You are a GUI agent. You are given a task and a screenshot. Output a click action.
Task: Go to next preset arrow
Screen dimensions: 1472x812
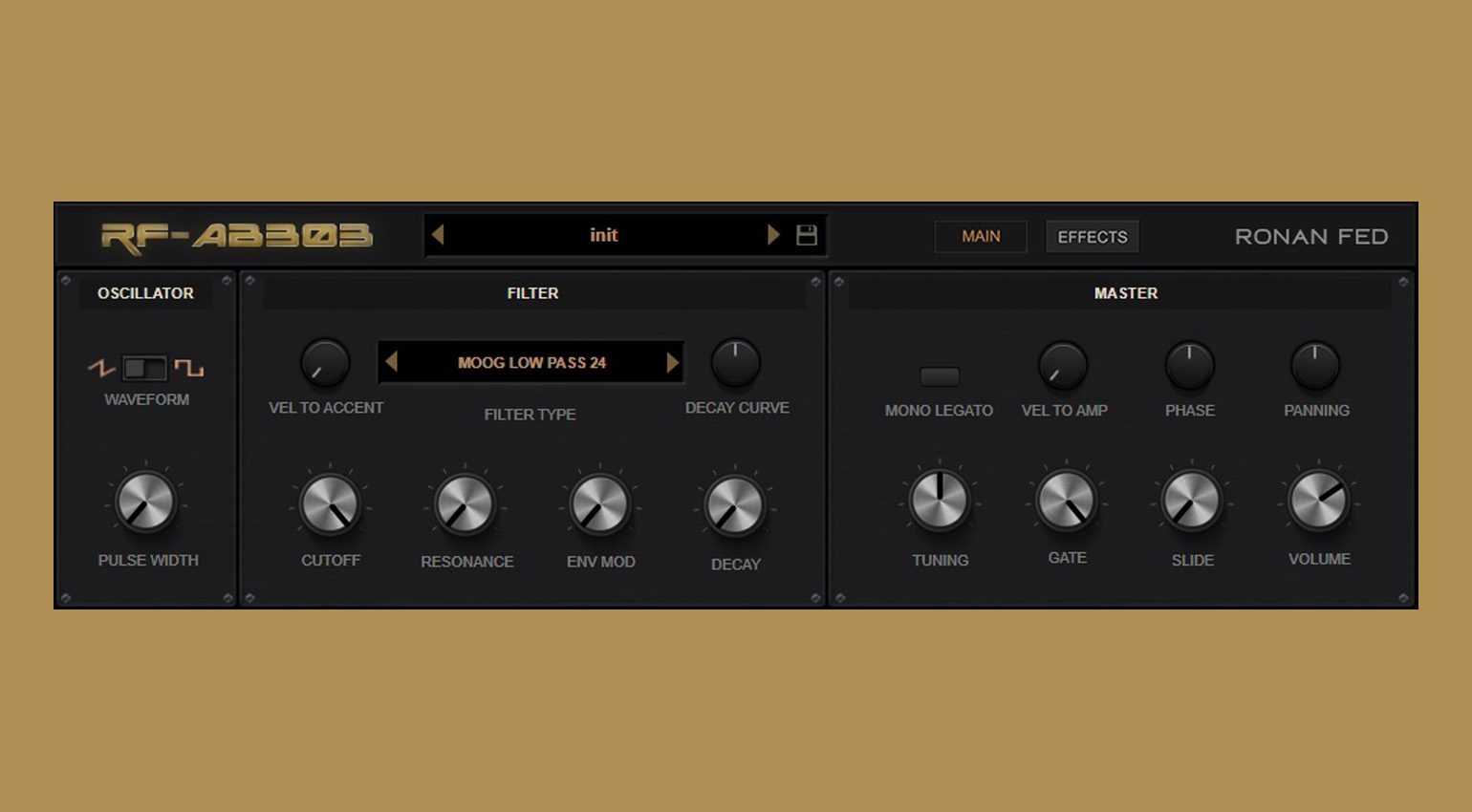click(x=773, y=234)
